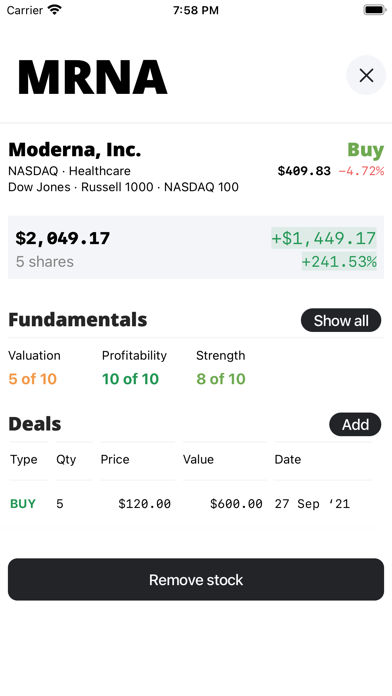Tap the Wi-Fi icon in status bar
The image size is (392, 696).
(55, 10)
